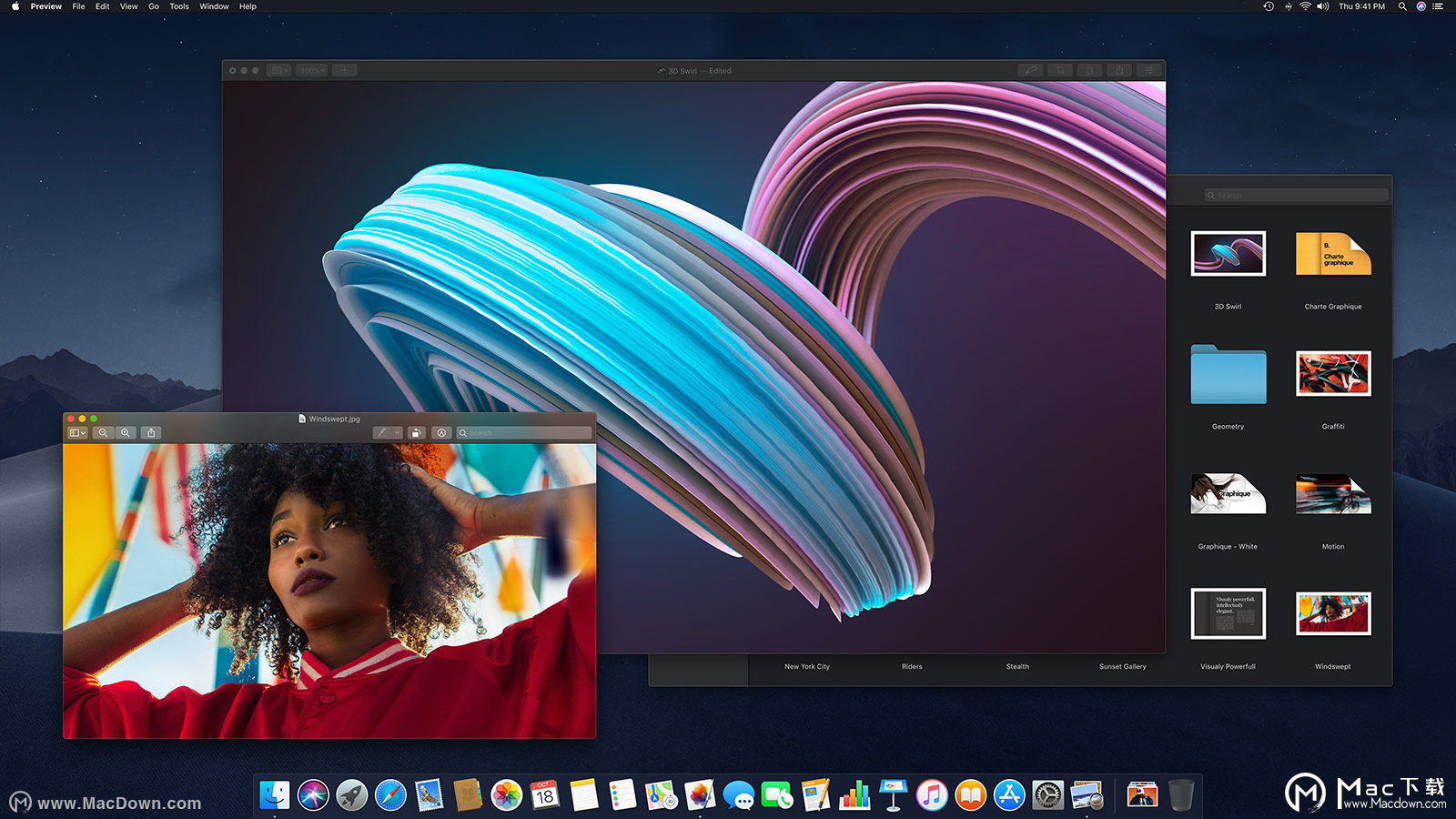This screenshot has height=819, width=1456.
Task: Open Spotlight search in the menu bar
Action: pyautogui.click(x=1402, y=6)
